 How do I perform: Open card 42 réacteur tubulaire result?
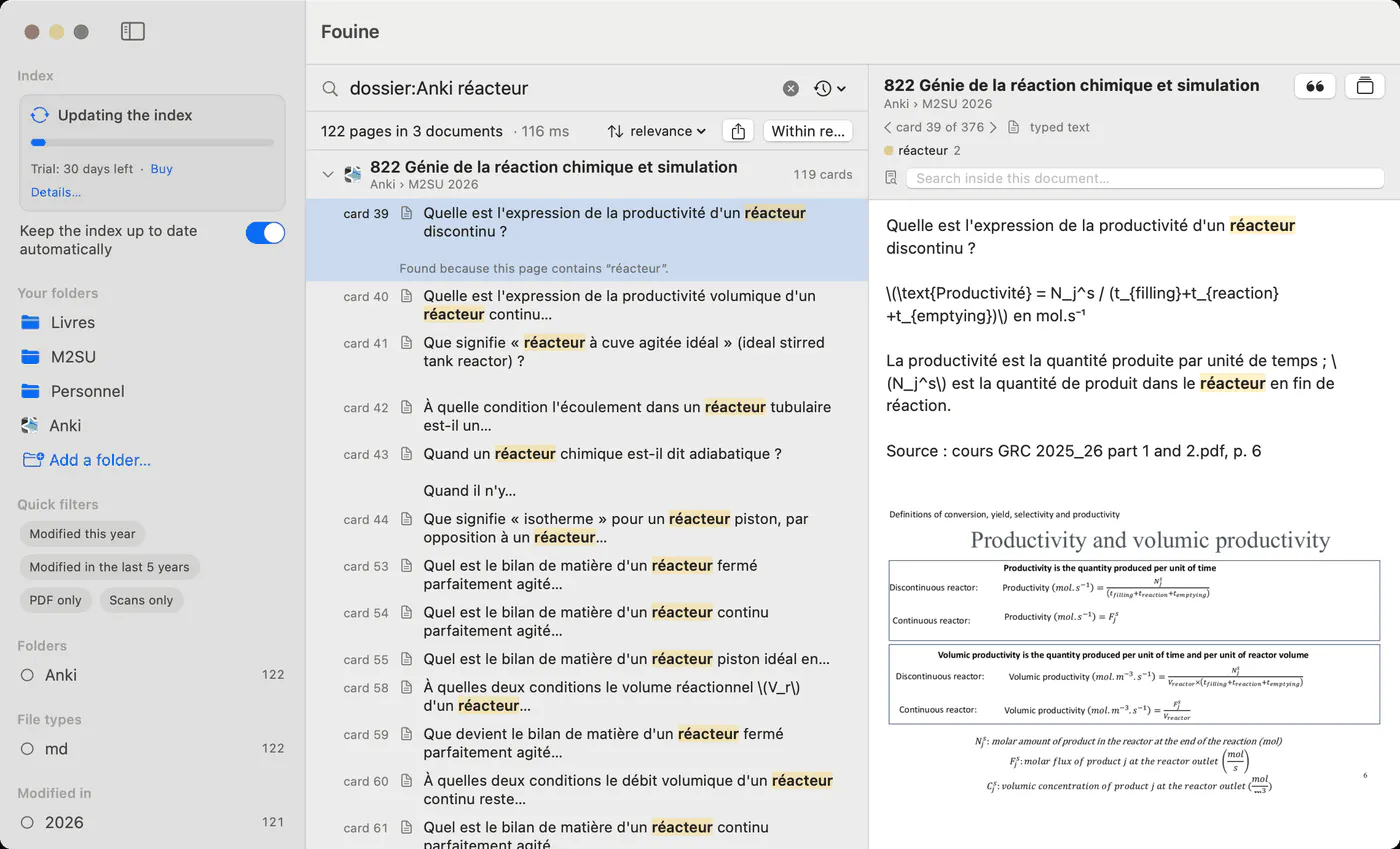coord(587,416)
